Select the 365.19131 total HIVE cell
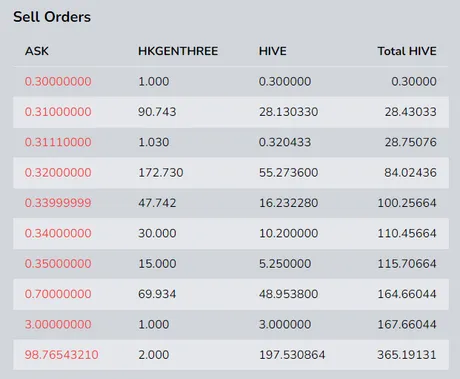This screenshot has height=379, width=460. [x=407, y=354]
